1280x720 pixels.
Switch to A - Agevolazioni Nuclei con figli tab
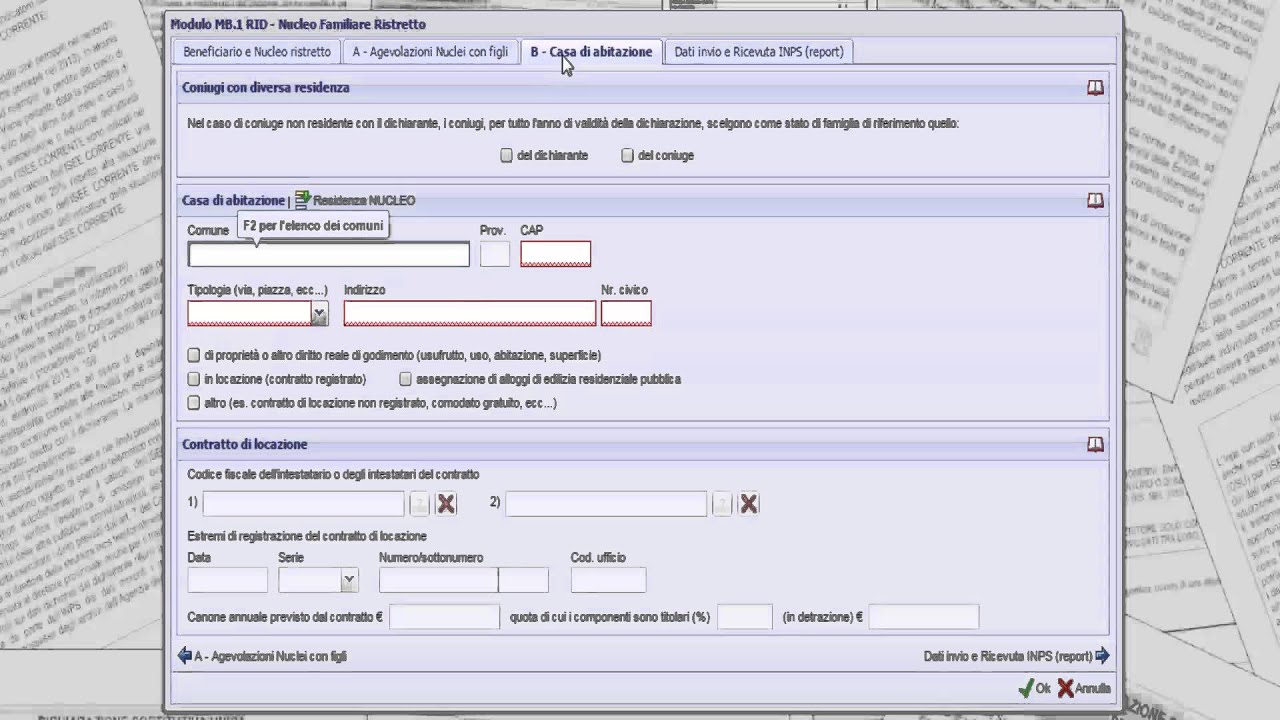pyautogui.click(x=430, y=52)
